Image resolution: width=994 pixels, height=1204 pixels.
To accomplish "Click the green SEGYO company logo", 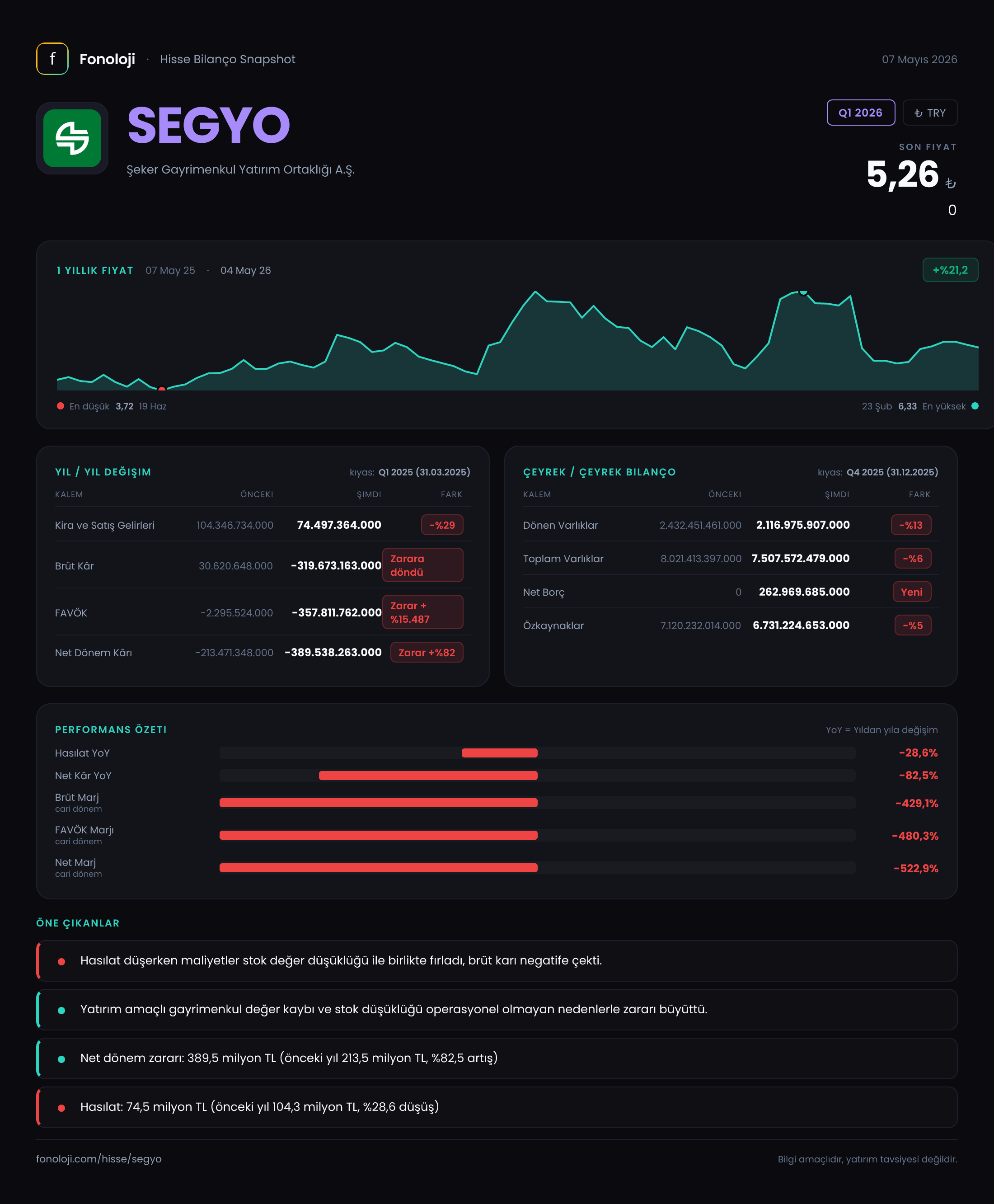I will (x=72, y=138).
